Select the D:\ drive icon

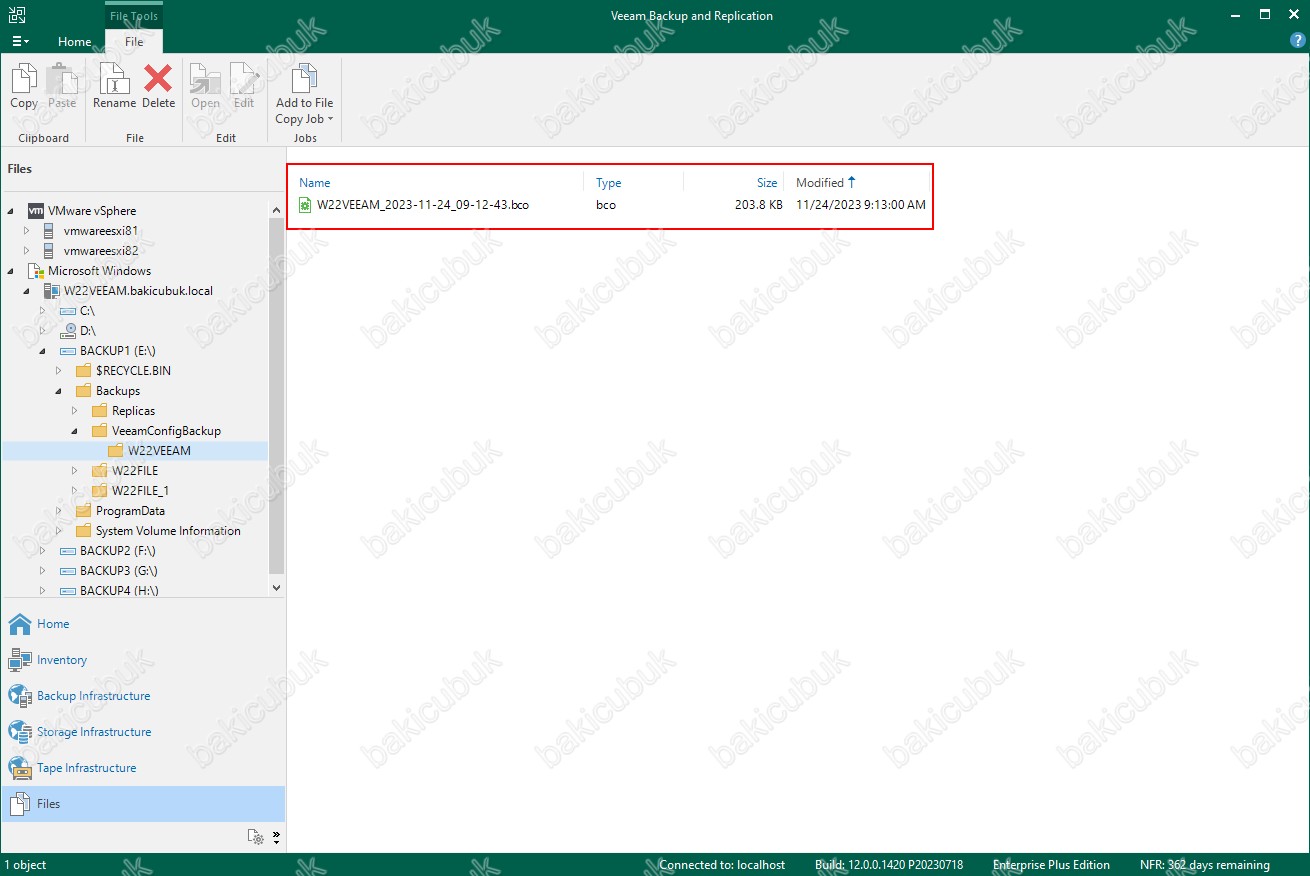68,331
